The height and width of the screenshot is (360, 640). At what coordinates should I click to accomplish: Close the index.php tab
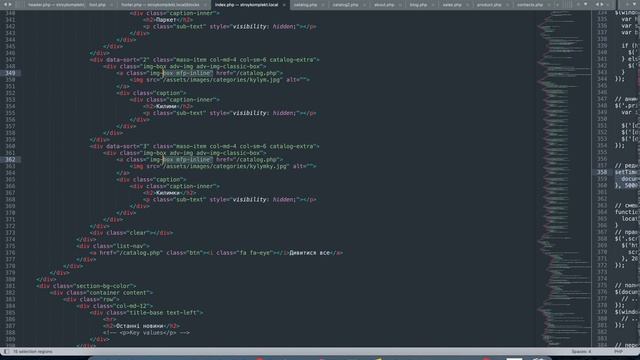point(284,5)
